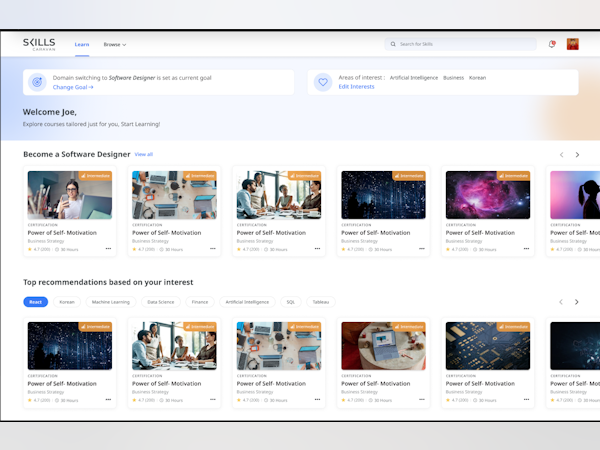Image resolution: width=600 pixels, height=450 pixels.
Task: Click the Skills Caravan logo
Action: coord(39,44)
